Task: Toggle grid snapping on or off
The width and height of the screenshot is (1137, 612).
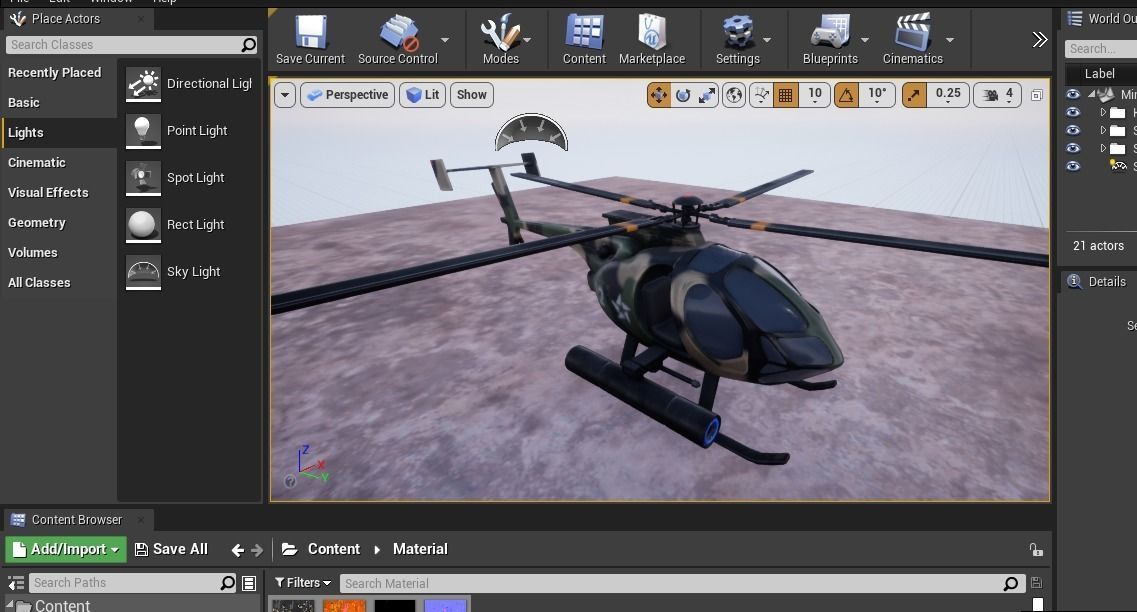Action: click(785, 95)
